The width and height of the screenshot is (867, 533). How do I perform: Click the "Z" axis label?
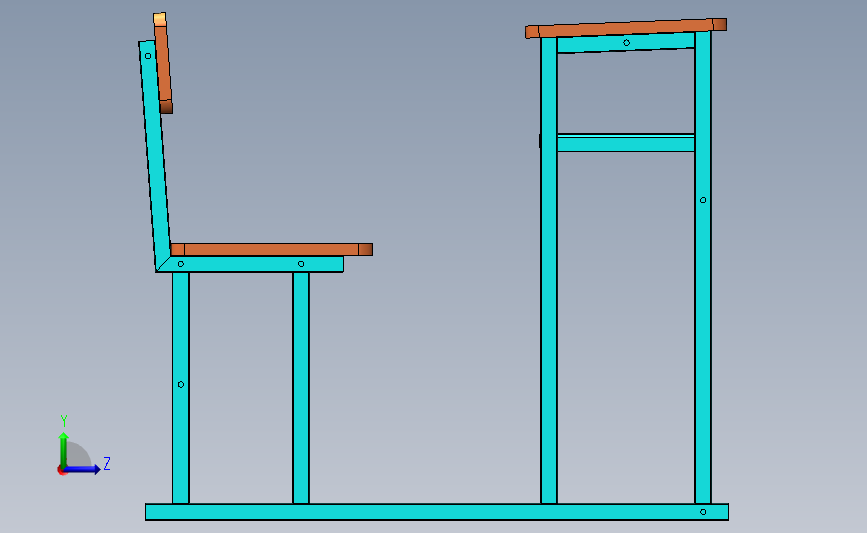(107, 463)
